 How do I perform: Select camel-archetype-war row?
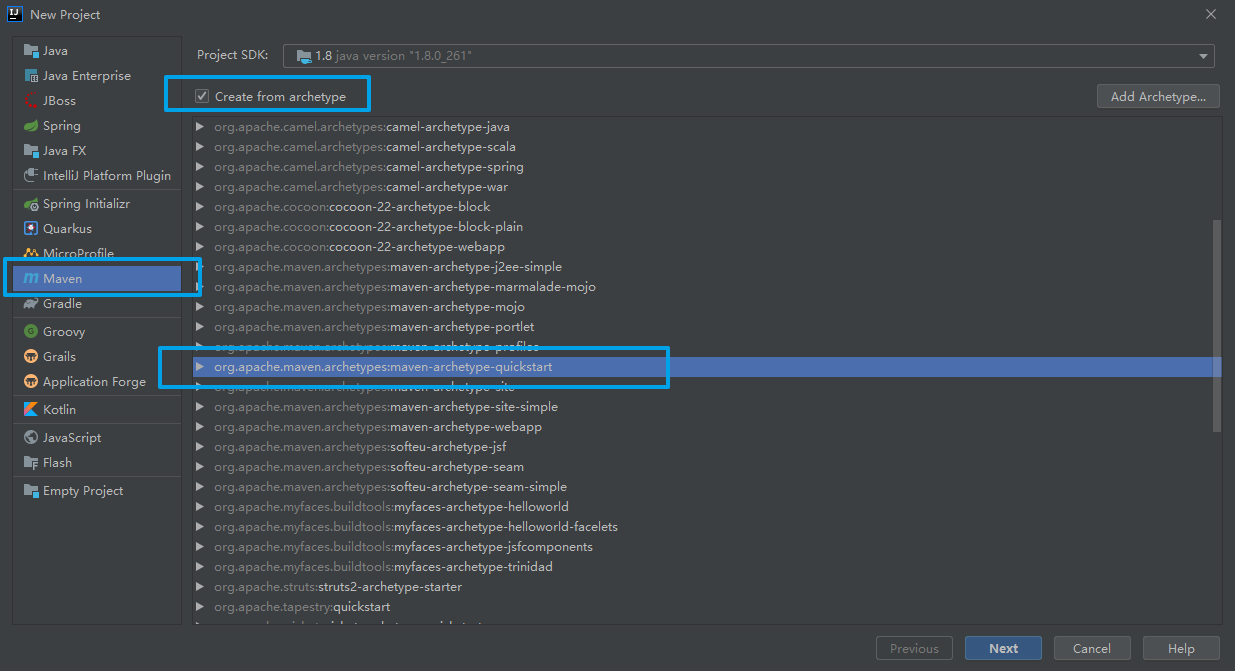708,187
